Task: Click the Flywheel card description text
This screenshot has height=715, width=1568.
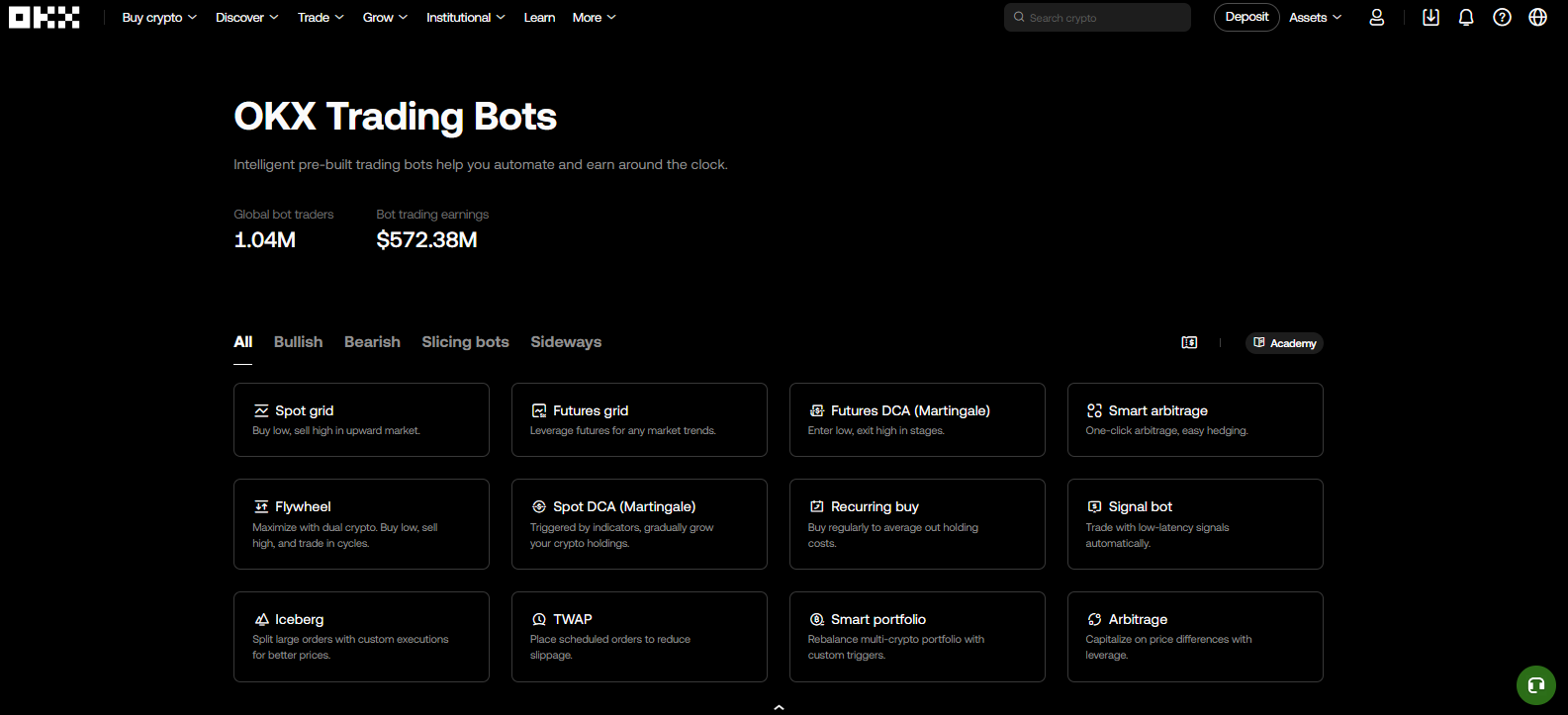Action: tap(345, 535)
